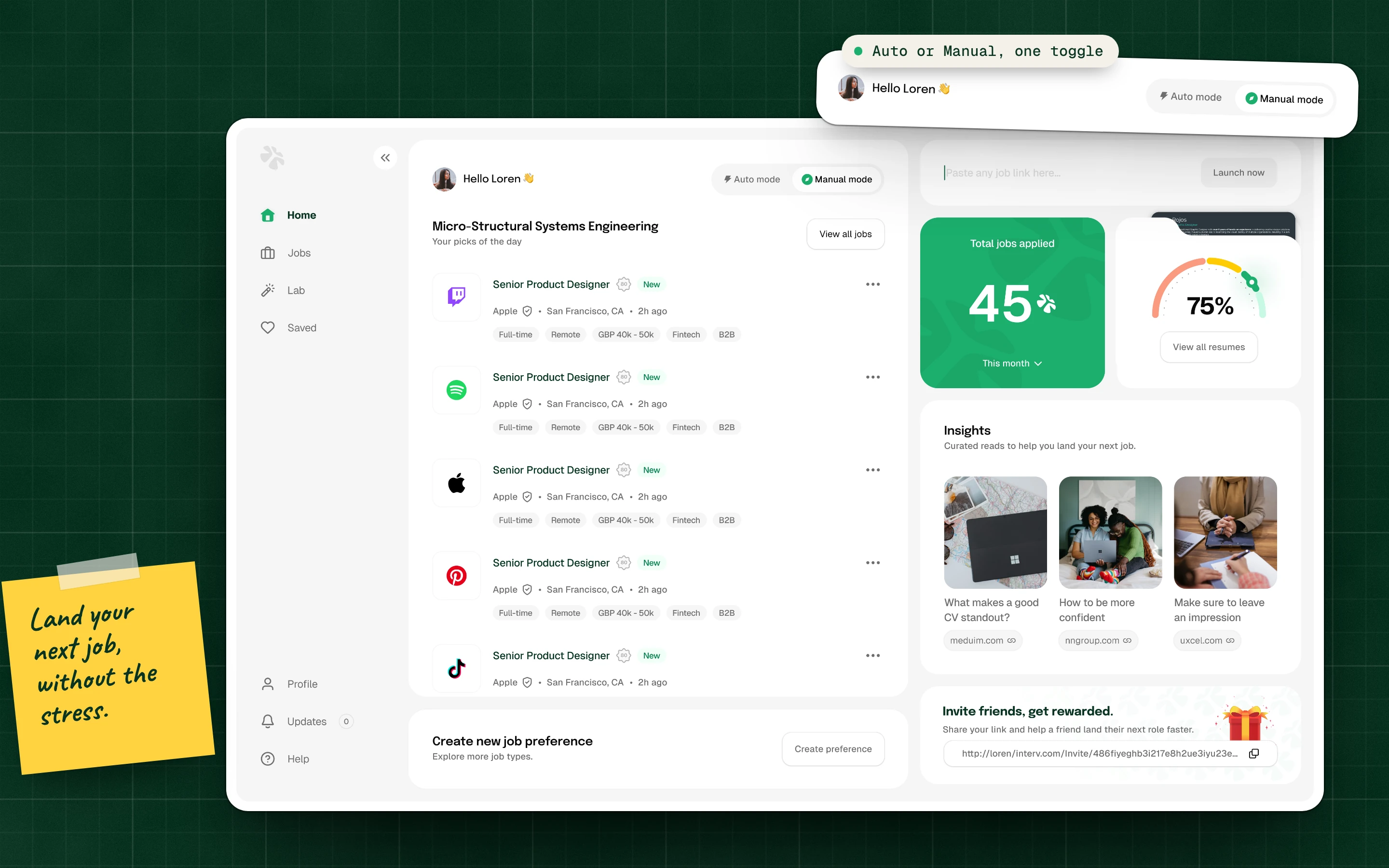Open more options for the Apple logo job row
The height and width of the screenshot is (868, 1389).
[x=872, y=470]
